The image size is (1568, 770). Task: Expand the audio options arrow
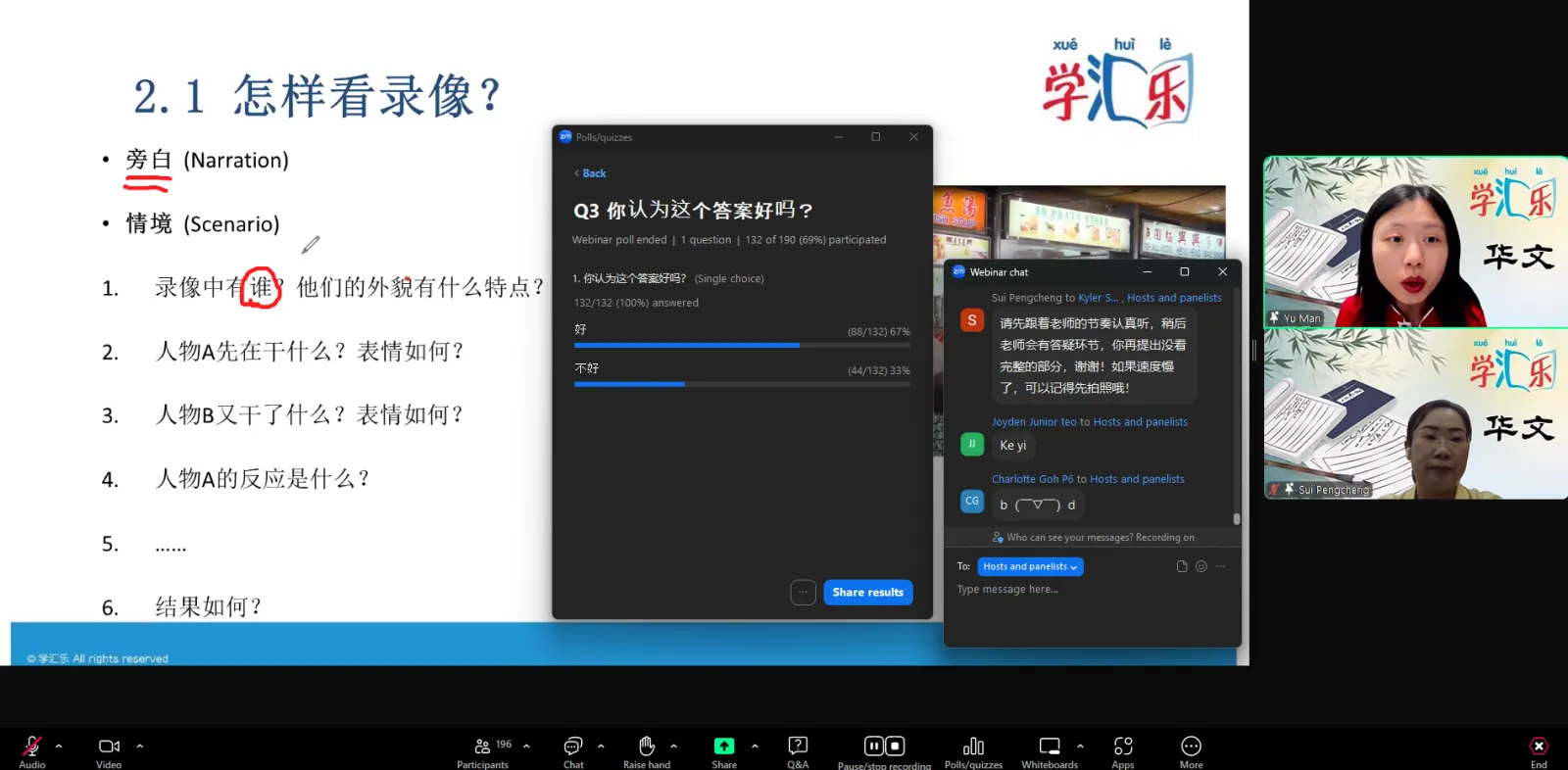click(59, 746)
